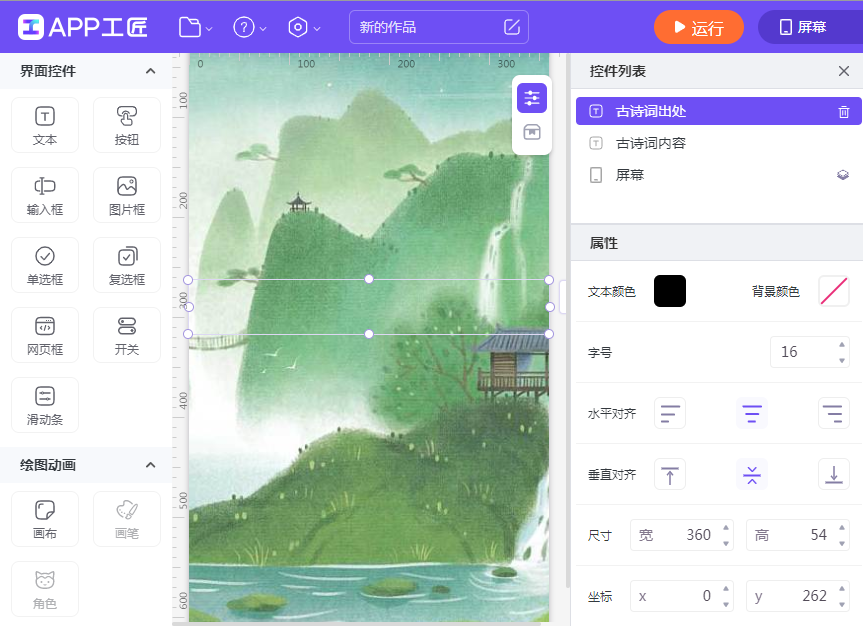
Task: Decrease the 高 height value
Action: (x=842, y=543)
